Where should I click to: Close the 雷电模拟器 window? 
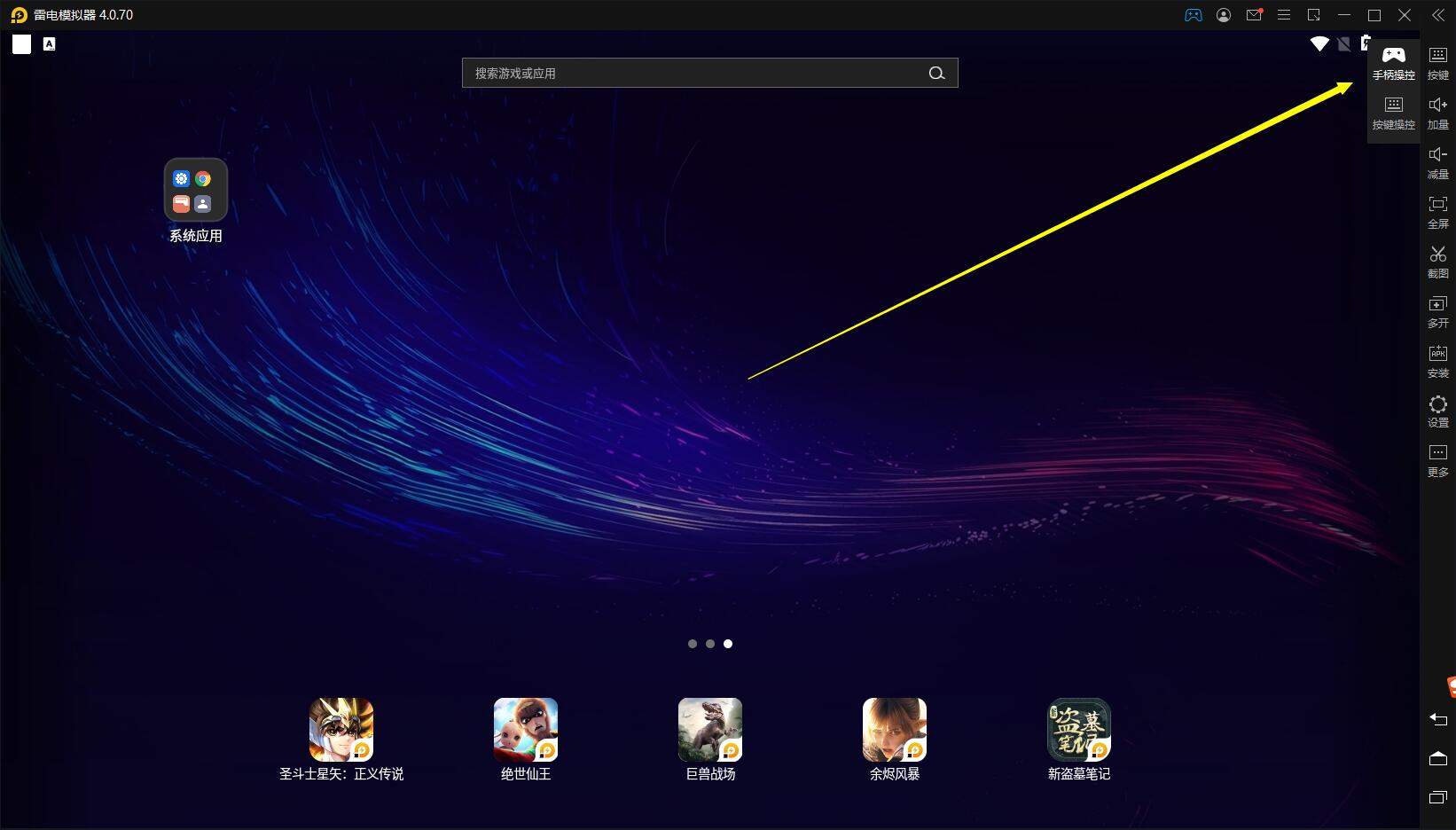coord(1405,15)
